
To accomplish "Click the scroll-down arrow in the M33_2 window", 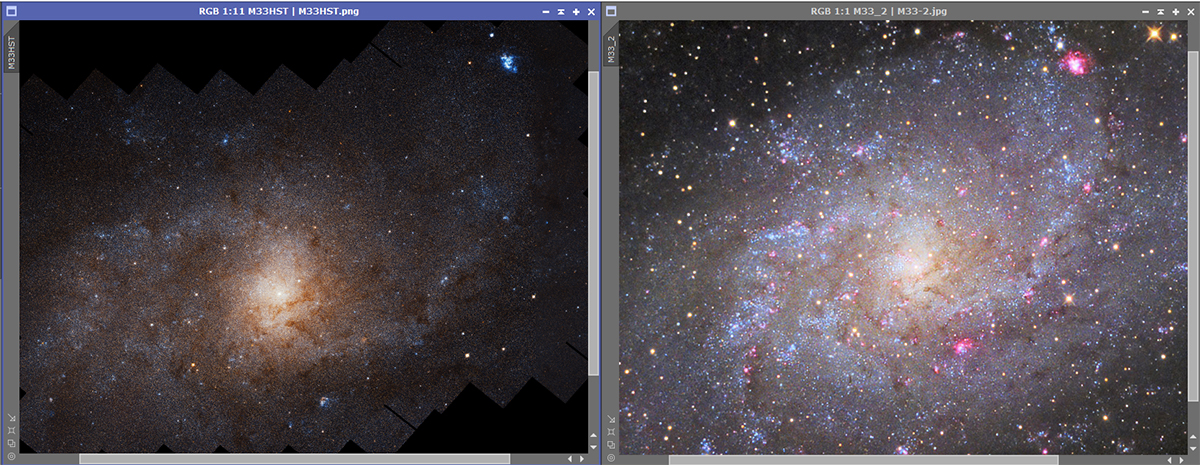I will 1193,449.
